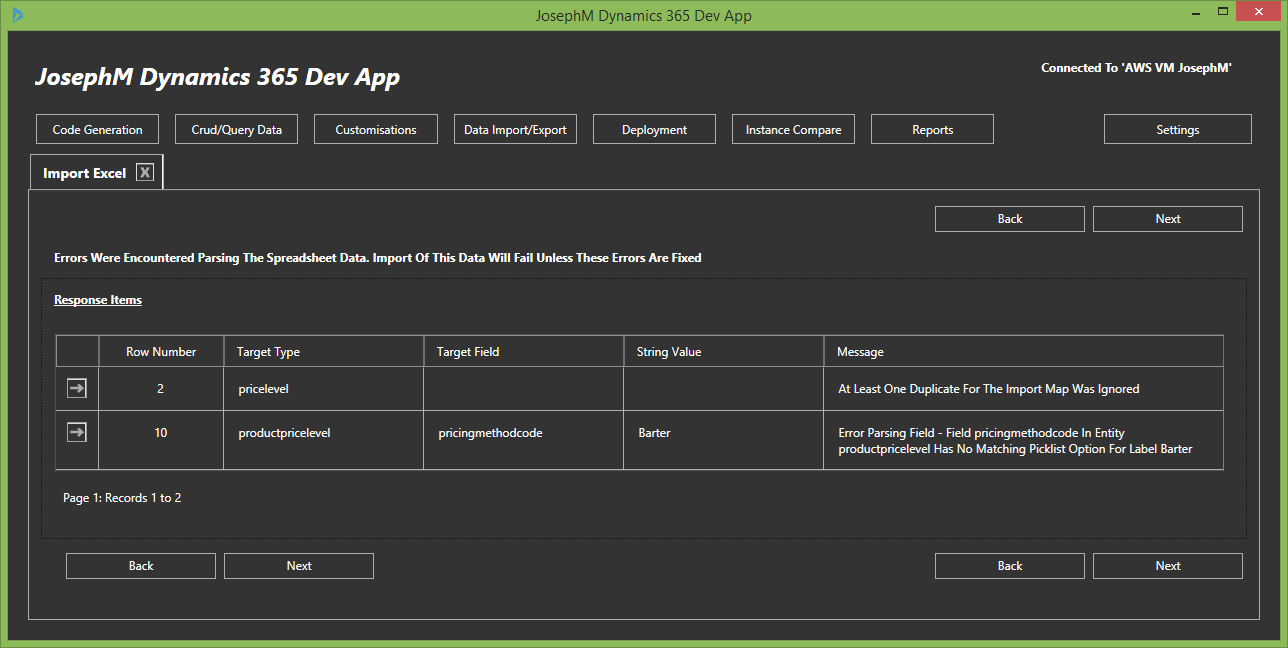Viewport: 1288px width, 648px height.
Task: Expand the Customisations menu
Action: pyautogui.click(x=376, y=129)
